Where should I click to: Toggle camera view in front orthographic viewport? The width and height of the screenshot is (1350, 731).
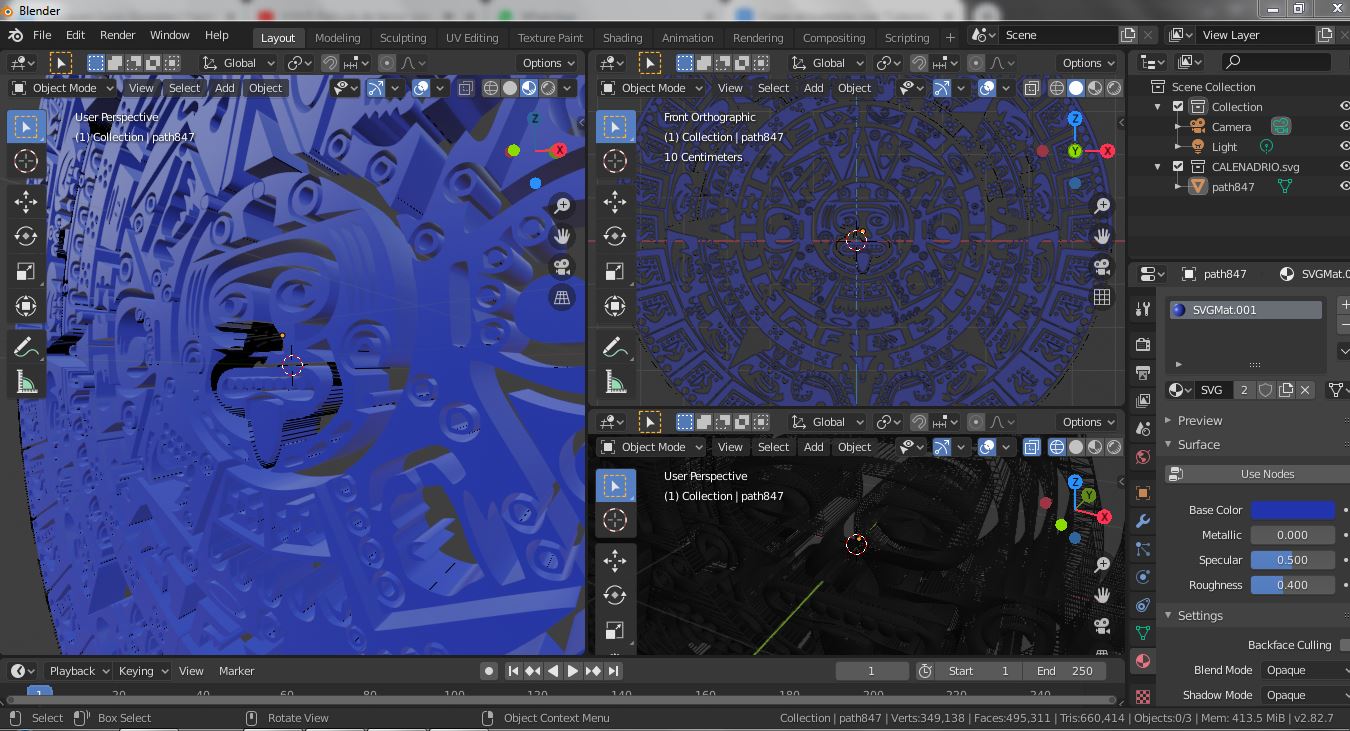(x=1102, y=267)
